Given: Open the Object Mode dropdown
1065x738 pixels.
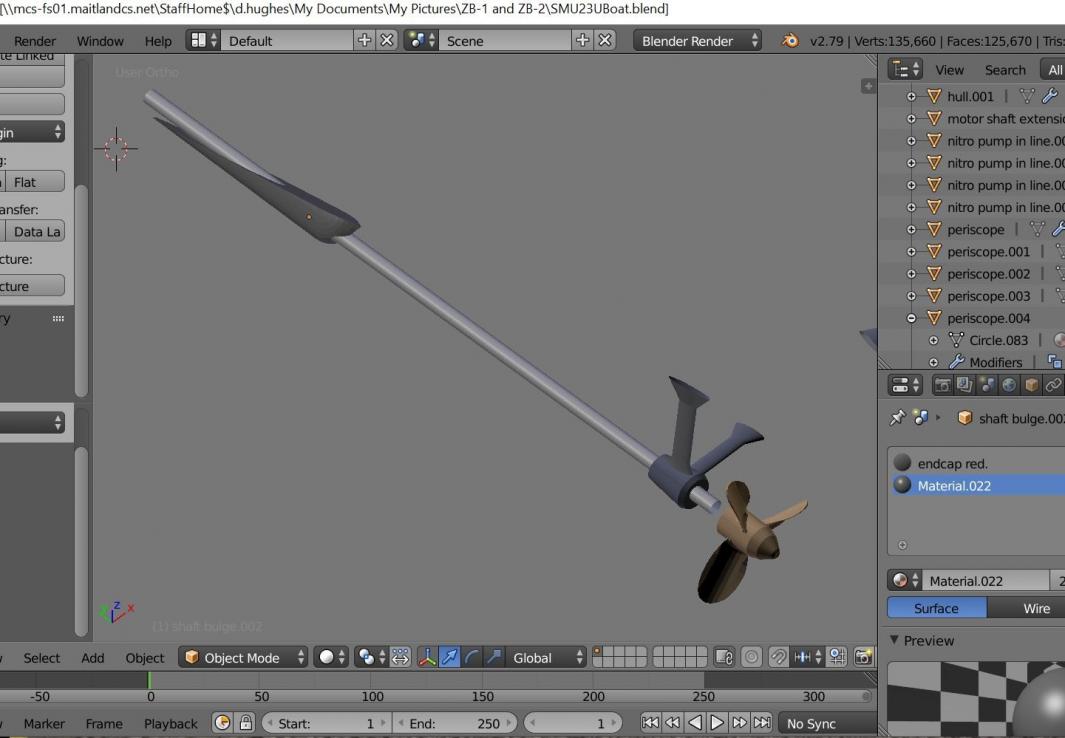Looking at the screenshot, I should point(245,657).
